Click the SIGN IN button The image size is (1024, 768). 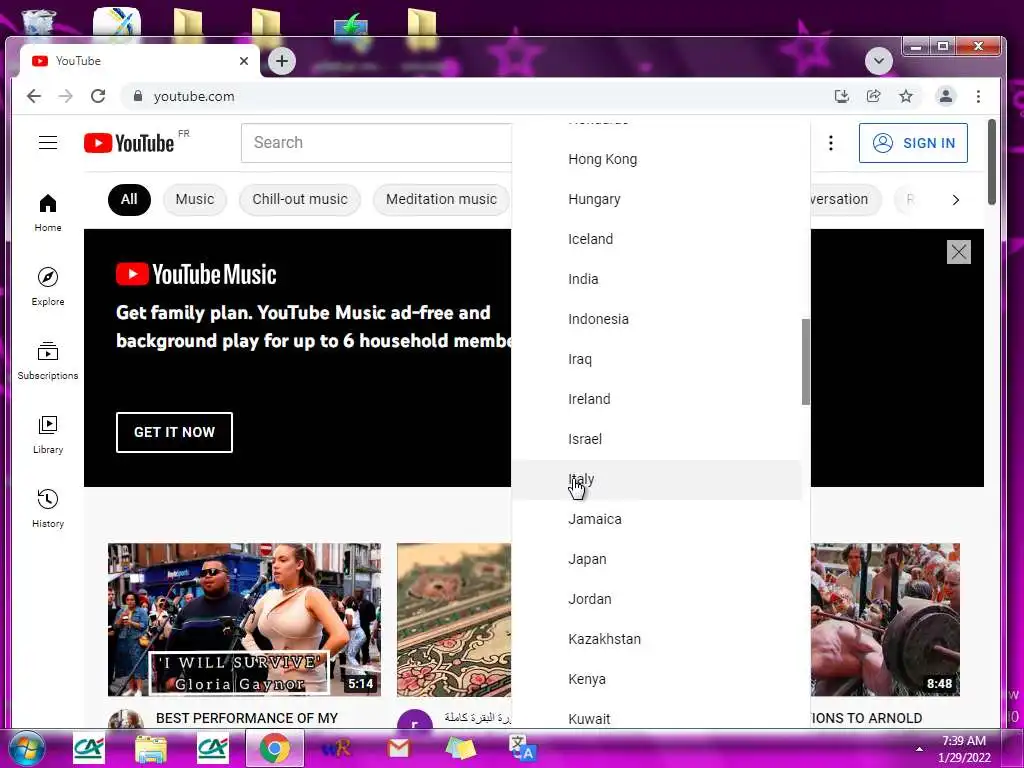point(913,143)
